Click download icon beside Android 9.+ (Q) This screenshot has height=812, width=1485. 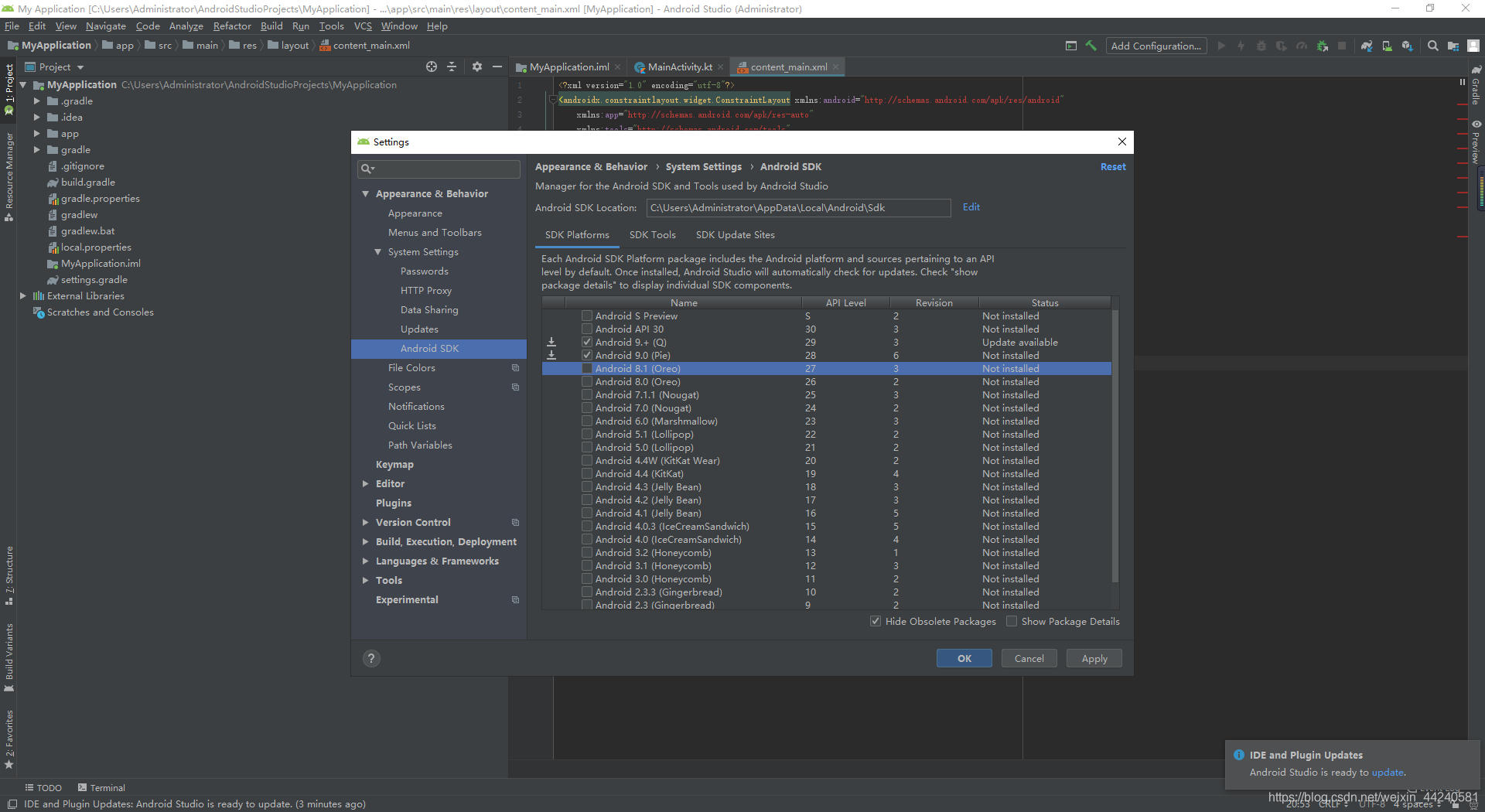(551, 342)
